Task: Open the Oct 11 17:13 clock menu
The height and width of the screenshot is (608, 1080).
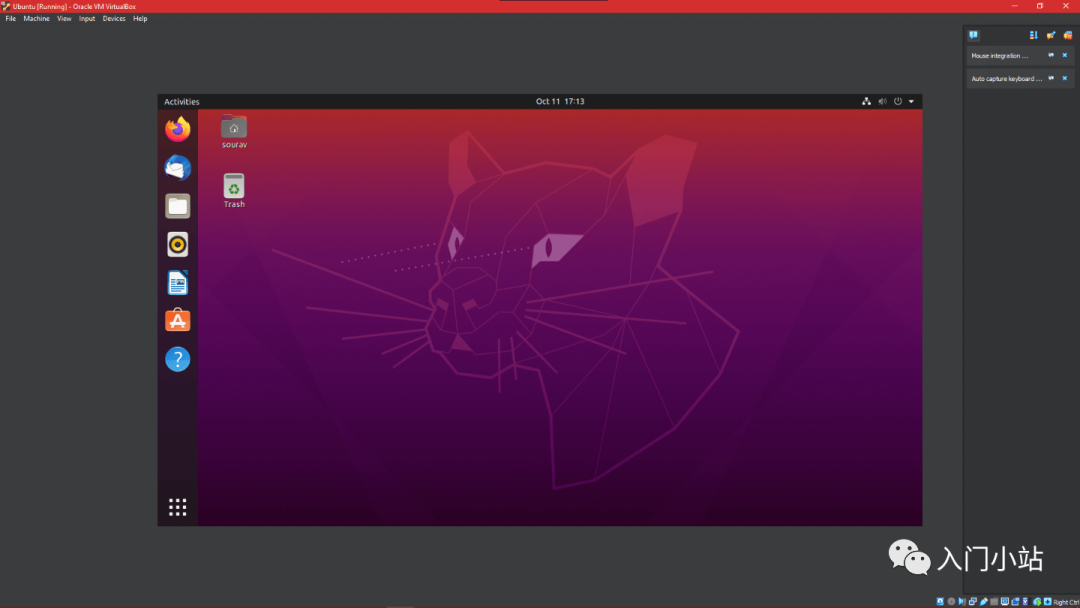Action: tap(560, 101)
